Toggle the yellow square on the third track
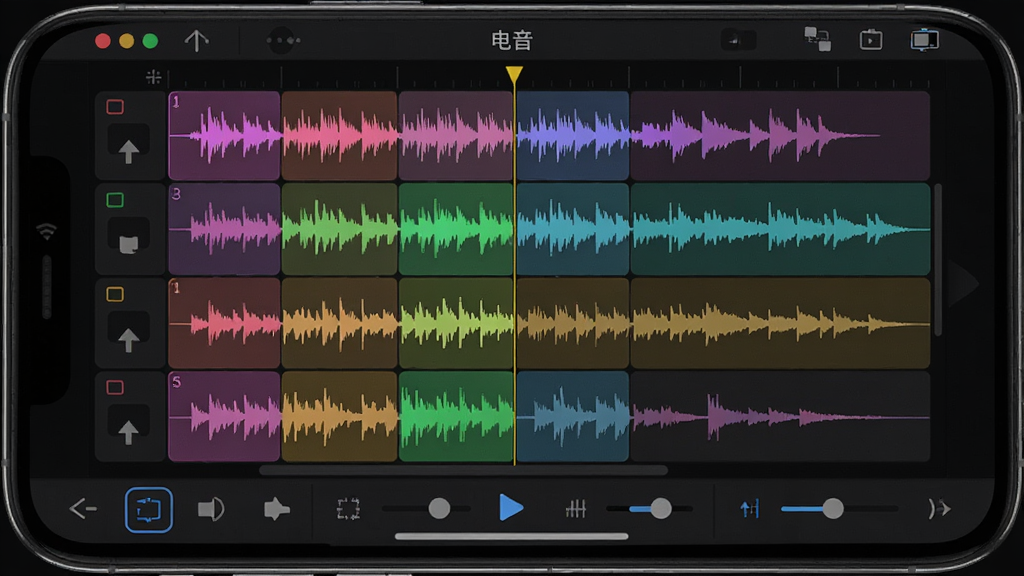Viewport: 1024px width, 576px height. [115, 294]
